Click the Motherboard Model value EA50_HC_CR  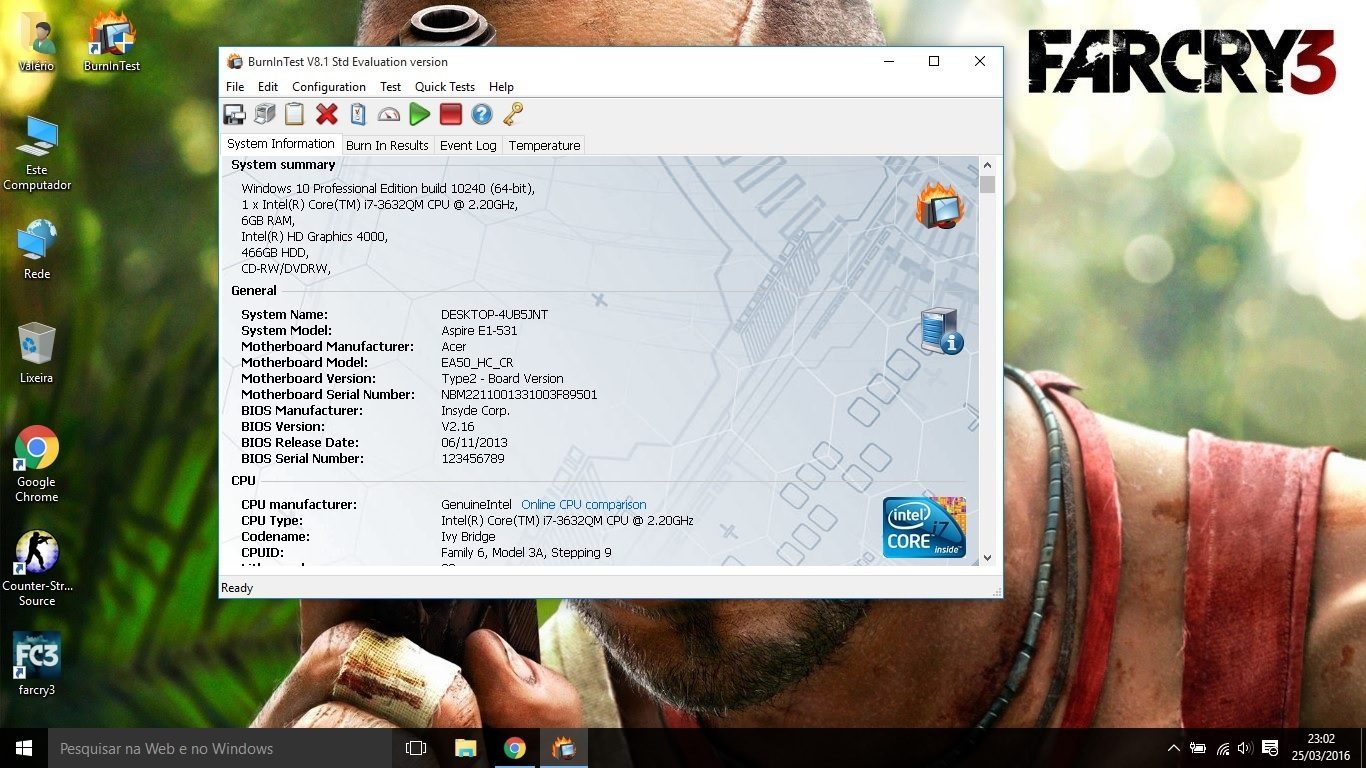[477, 363]
